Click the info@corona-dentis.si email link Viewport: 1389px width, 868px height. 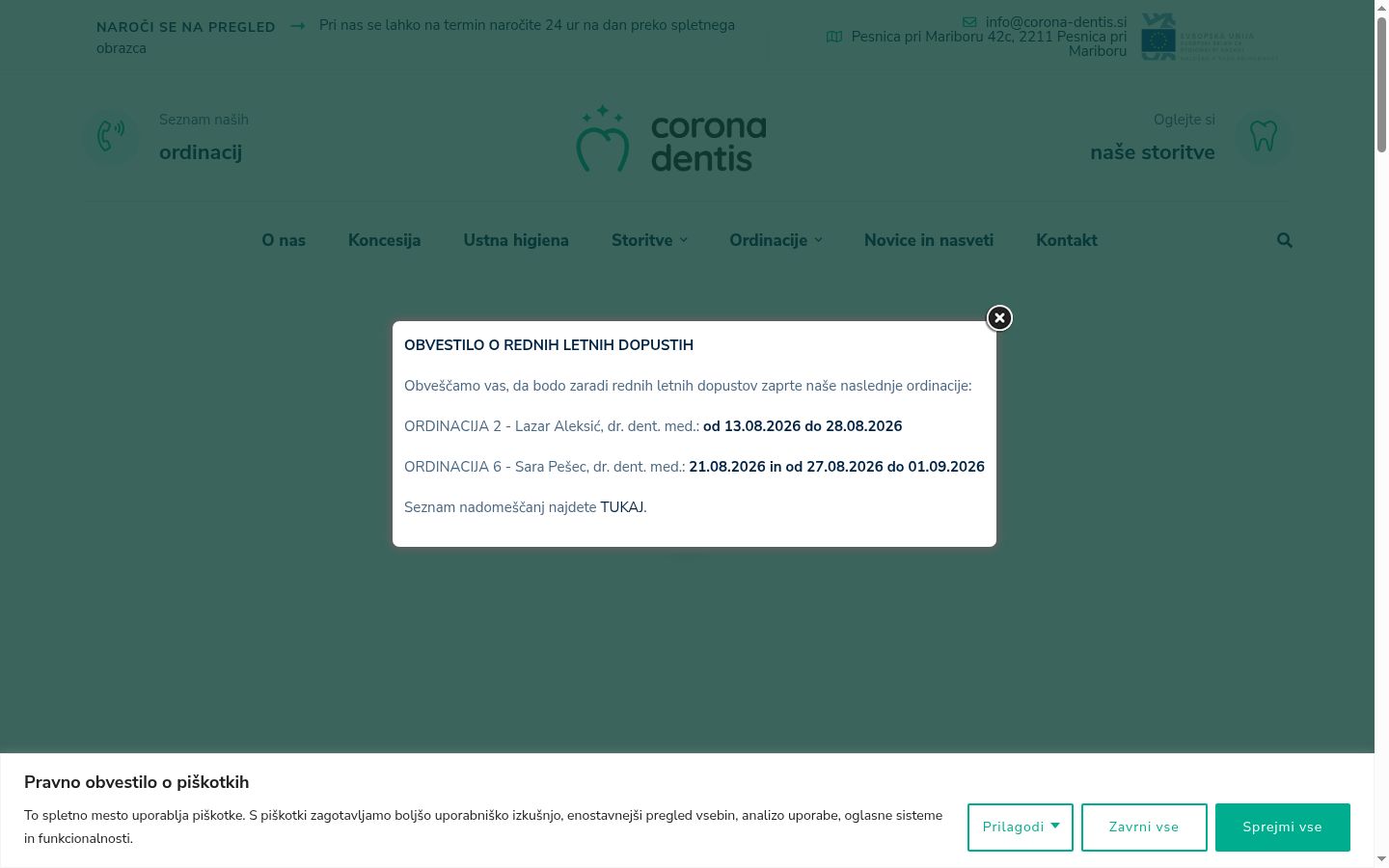click(x=1056, y=22)
